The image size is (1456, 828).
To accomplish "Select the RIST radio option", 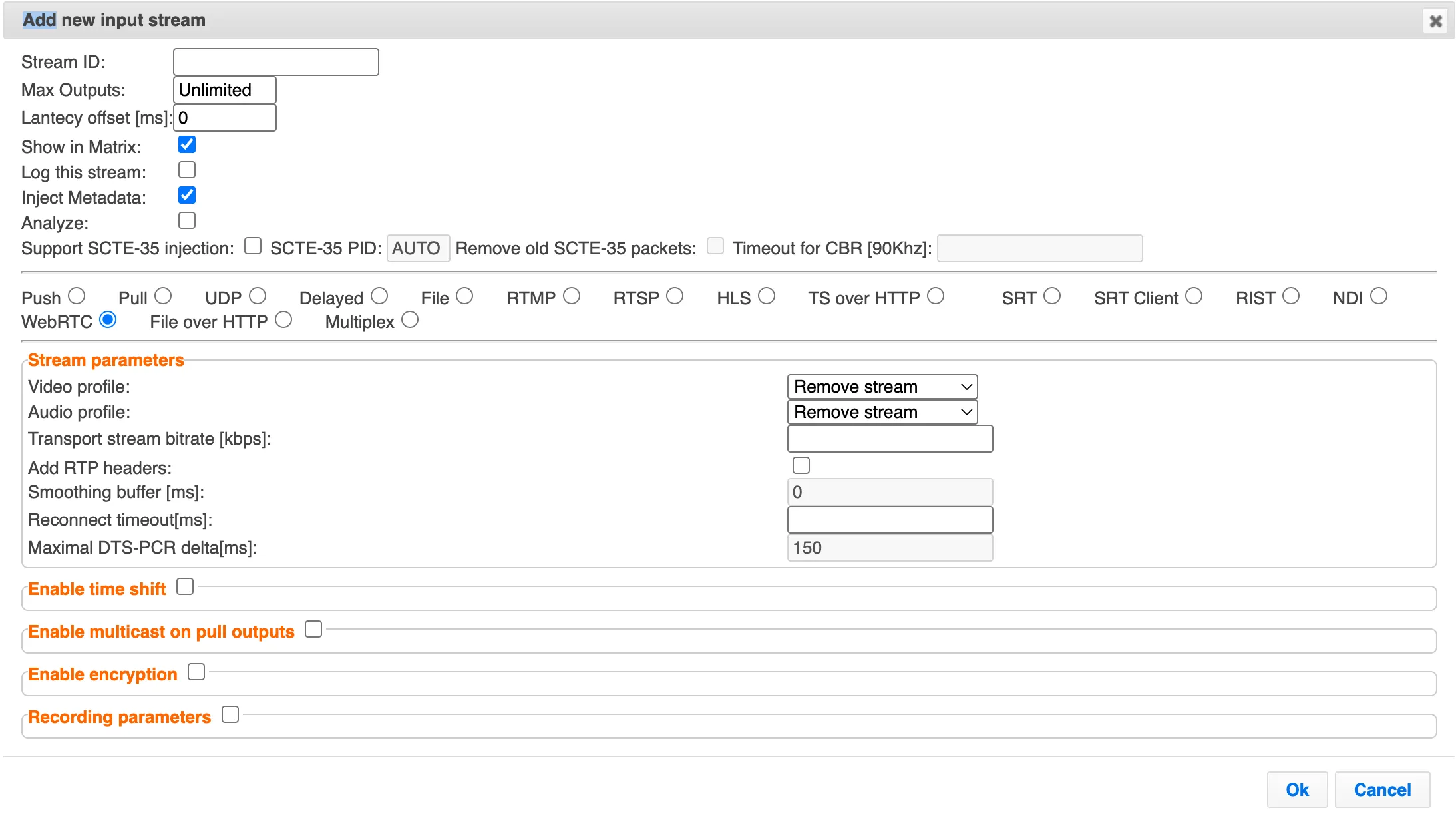I will pyautogui.click(x=1291, y=296).
